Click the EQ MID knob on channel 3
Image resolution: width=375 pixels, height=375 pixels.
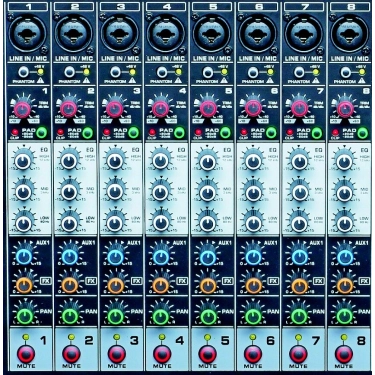(115, 192)
